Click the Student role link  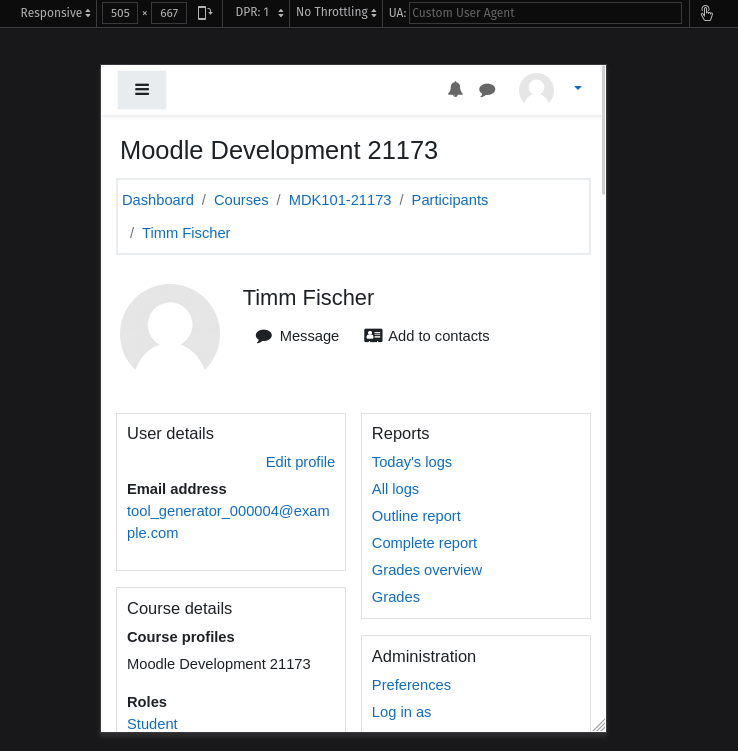coord(152,724)
